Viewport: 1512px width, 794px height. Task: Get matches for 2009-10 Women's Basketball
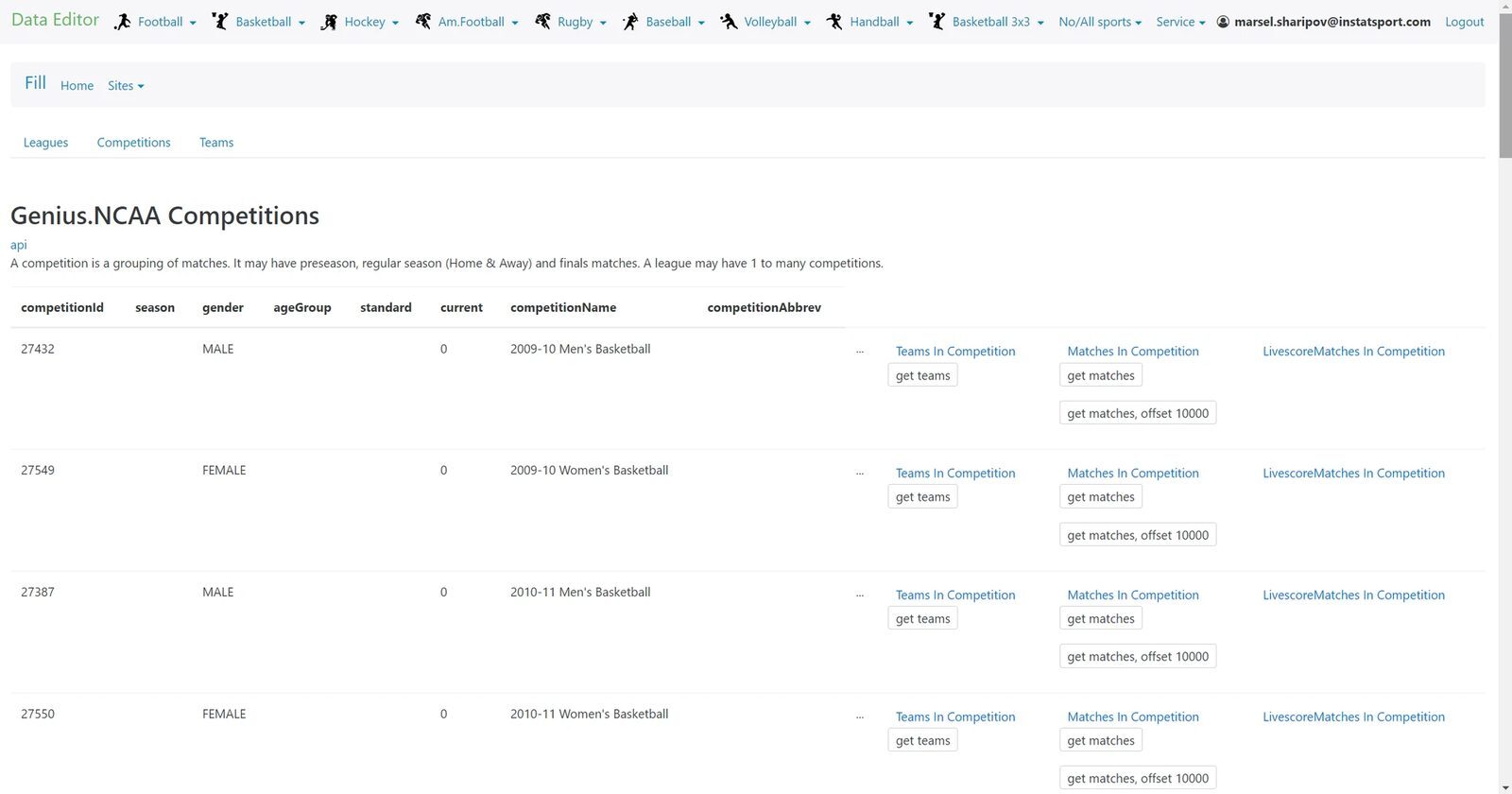pos(1101,497)
